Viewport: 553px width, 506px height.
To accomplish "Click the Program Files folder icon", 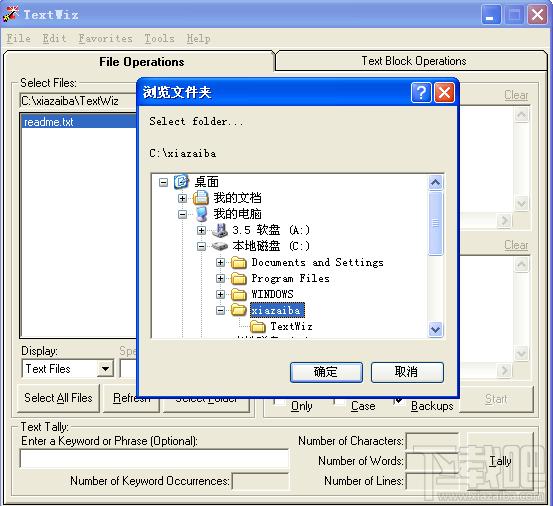I will [239, 279].
